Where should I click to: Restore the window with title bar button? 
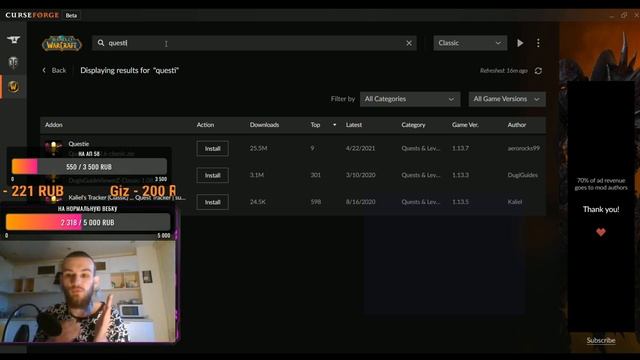pyautogui.click(x=624, y=15)
